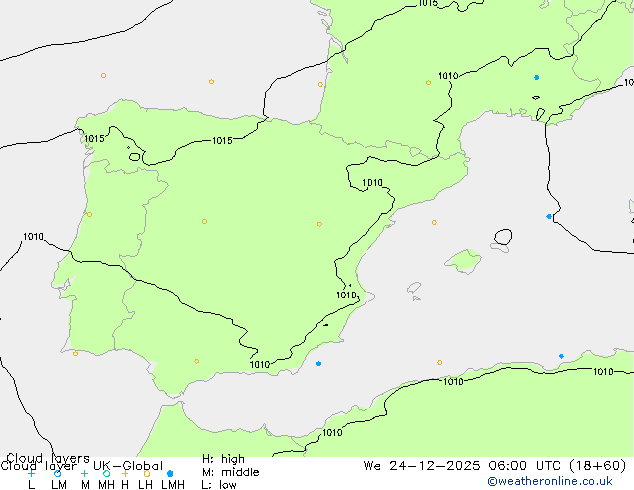Click Mallorca island on the map
Viewport: 634px width, 490px height.
click(x=464, y=261)
